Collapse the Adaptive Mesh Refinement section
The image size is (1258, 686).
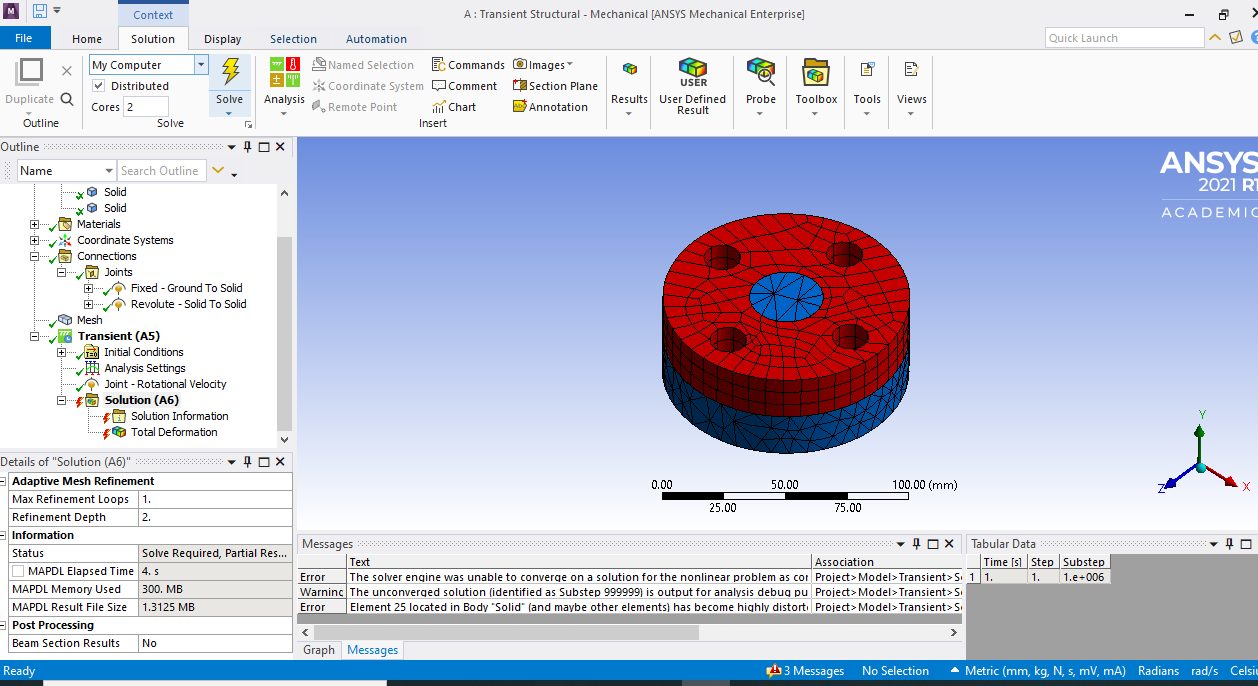click(x=4, y=481)
